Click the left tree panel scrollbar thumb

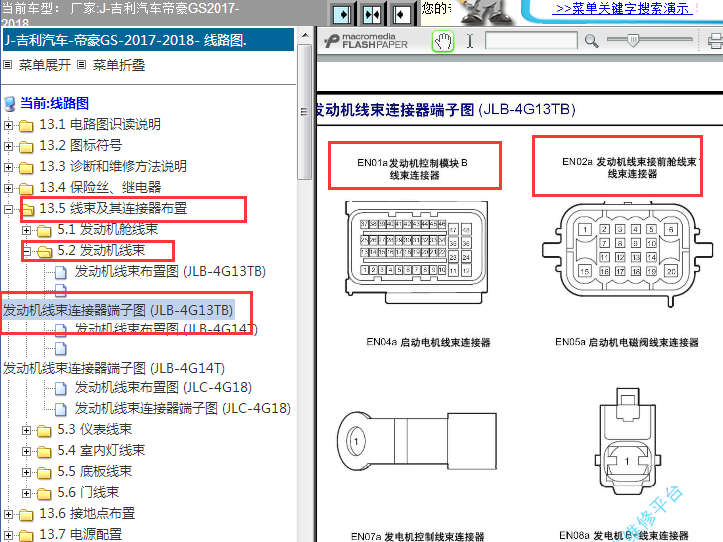(x=304, y=112)
